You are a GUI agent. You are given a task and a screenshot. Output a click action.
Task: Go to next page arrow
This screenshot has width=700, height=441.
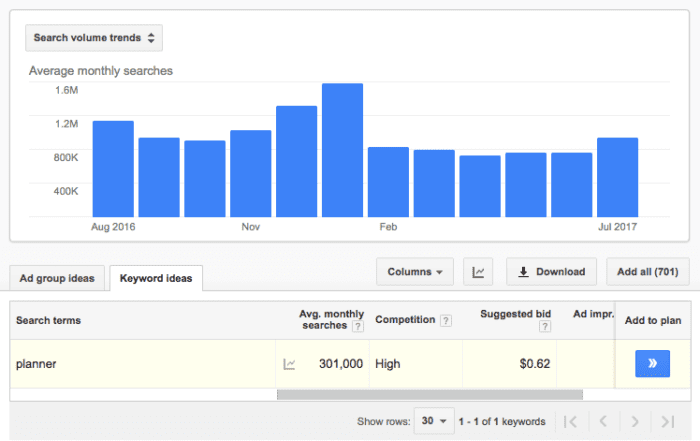point(634,421)
